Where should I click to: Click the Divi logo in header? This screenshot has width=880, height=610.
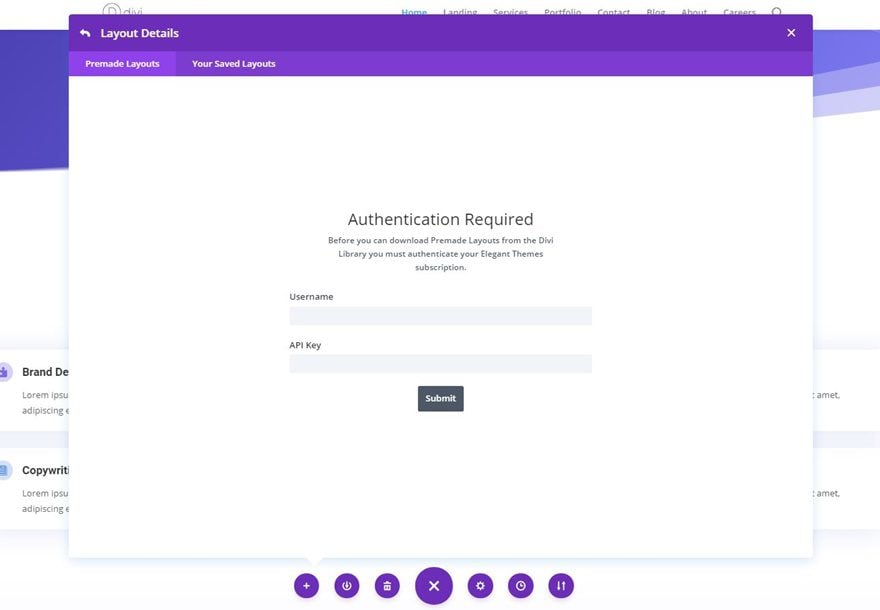coord(123,10)
